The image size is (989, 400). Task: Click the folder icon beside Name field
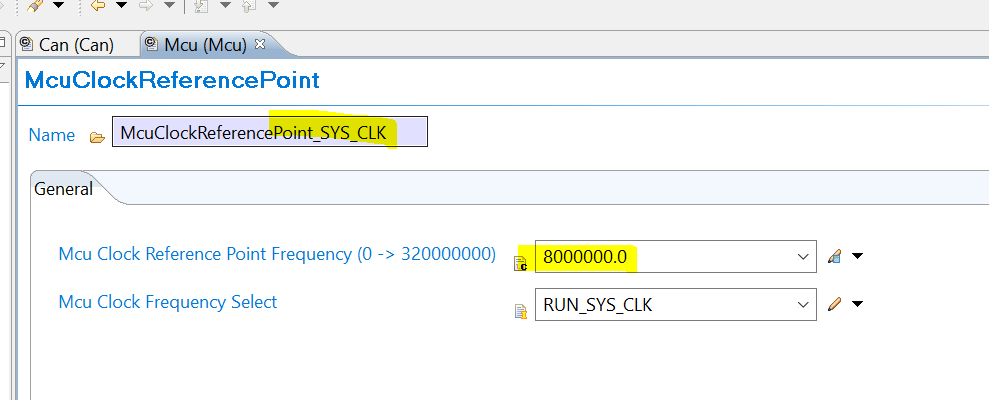(97, 136)
